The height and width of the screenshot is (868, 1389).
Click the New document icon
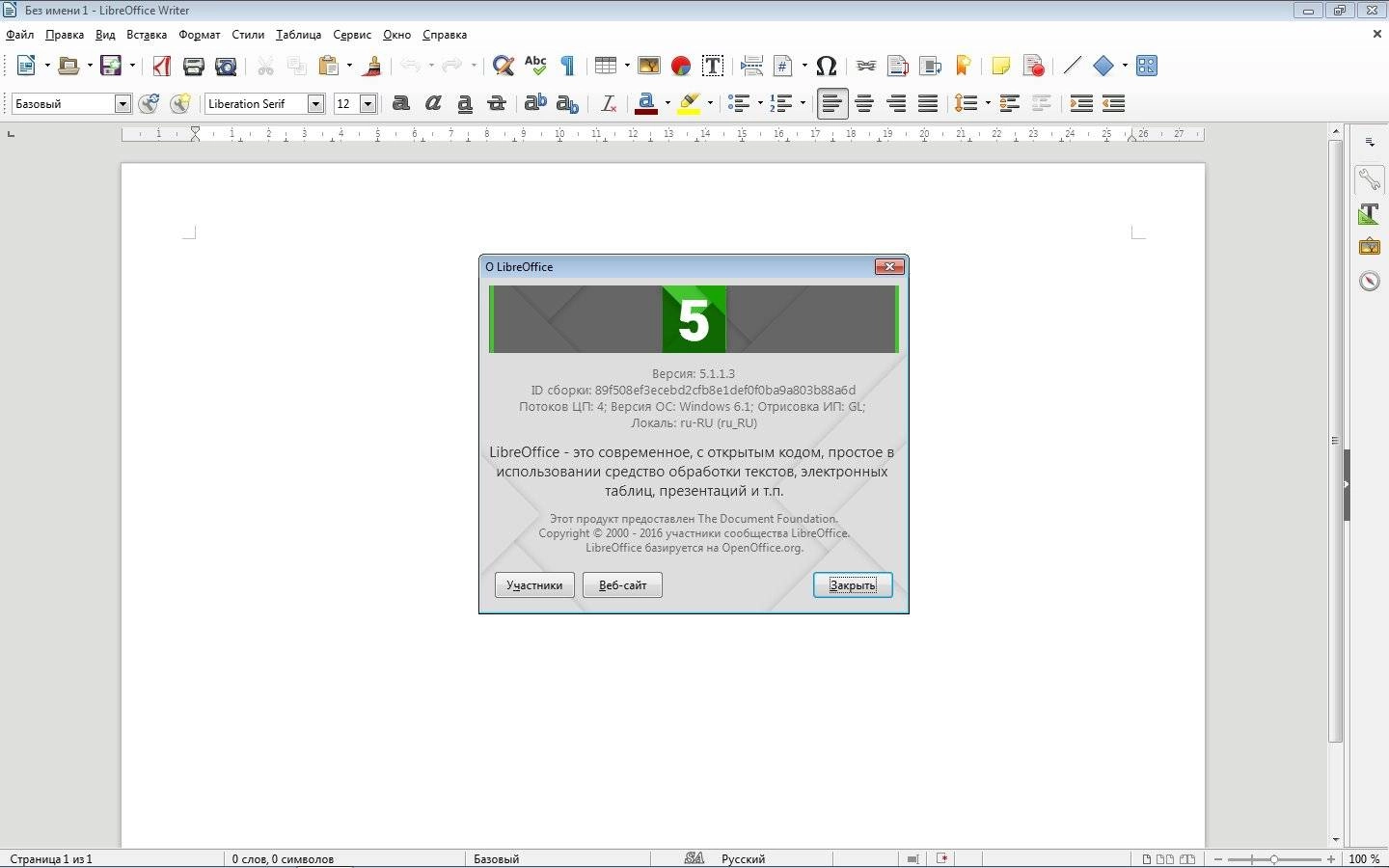[x=26, y=66]
